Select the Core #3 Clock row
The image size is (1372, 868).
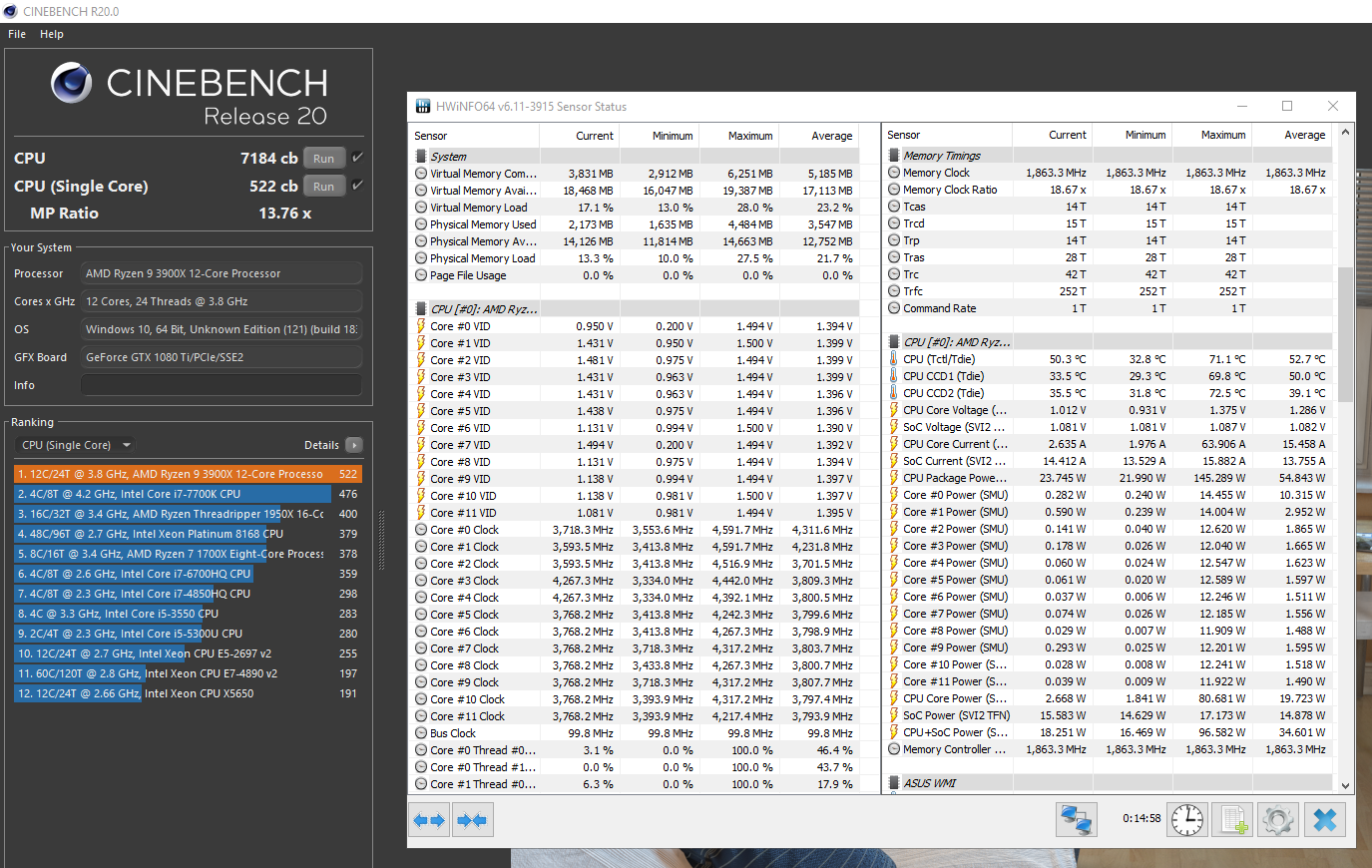point(636,581)
